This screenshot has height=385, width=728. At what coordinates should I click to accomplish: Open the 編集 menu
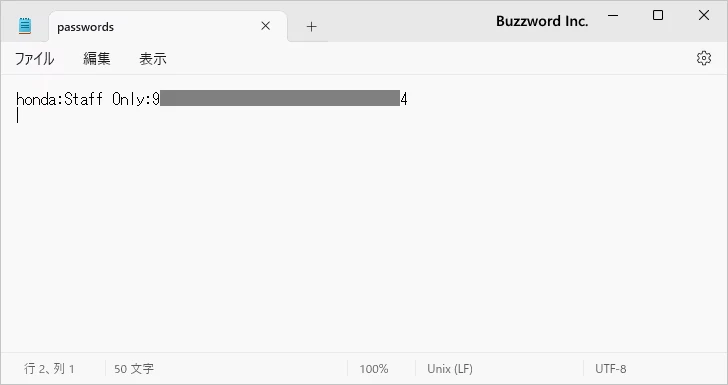[97, 59]
